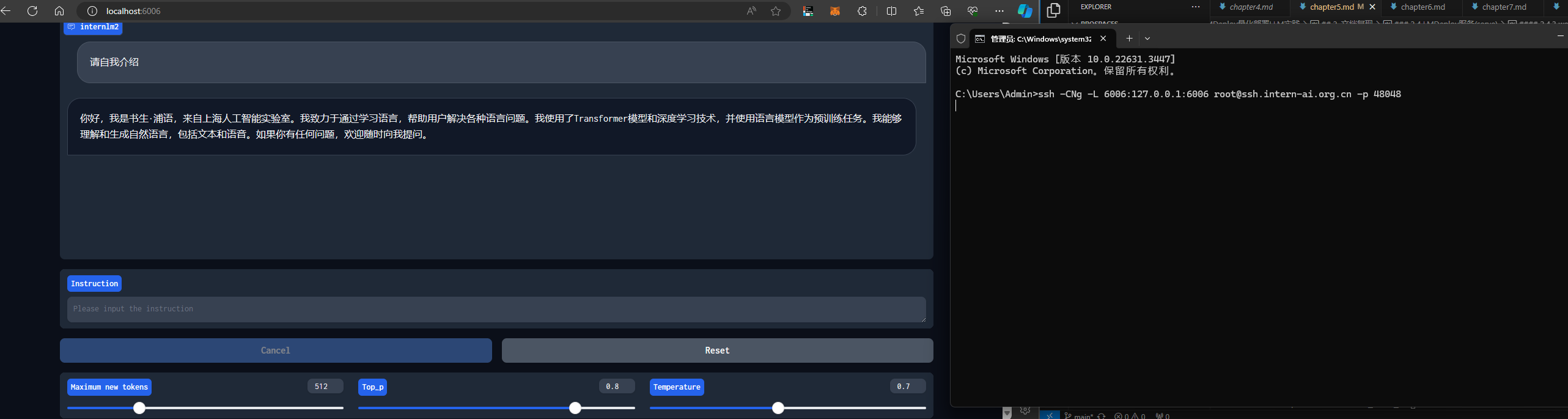The image size is (1568, 419).
Task: Open terminal profiles dropdown
Action: 1147,39
